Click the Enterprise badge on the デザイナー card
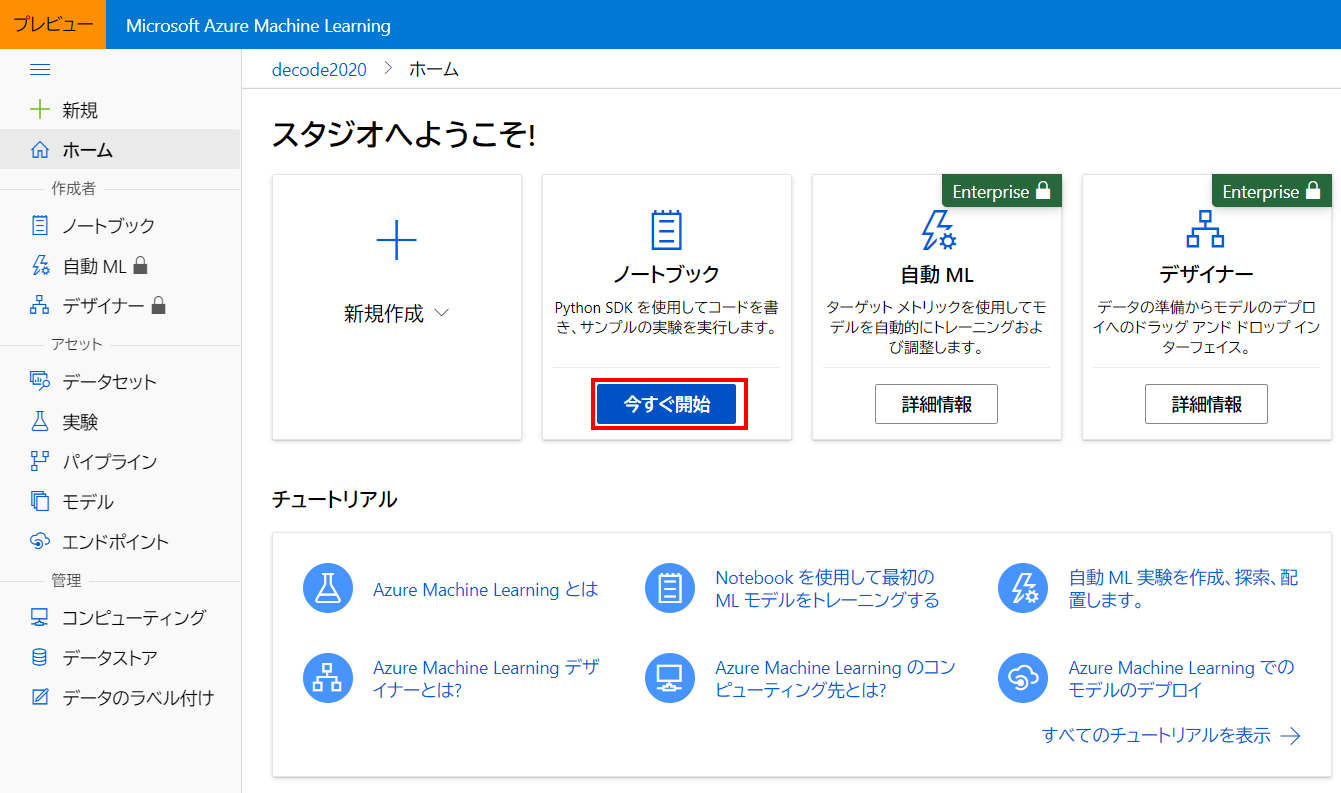This screenshot has width=1341, height=793. click(1271, 191)
